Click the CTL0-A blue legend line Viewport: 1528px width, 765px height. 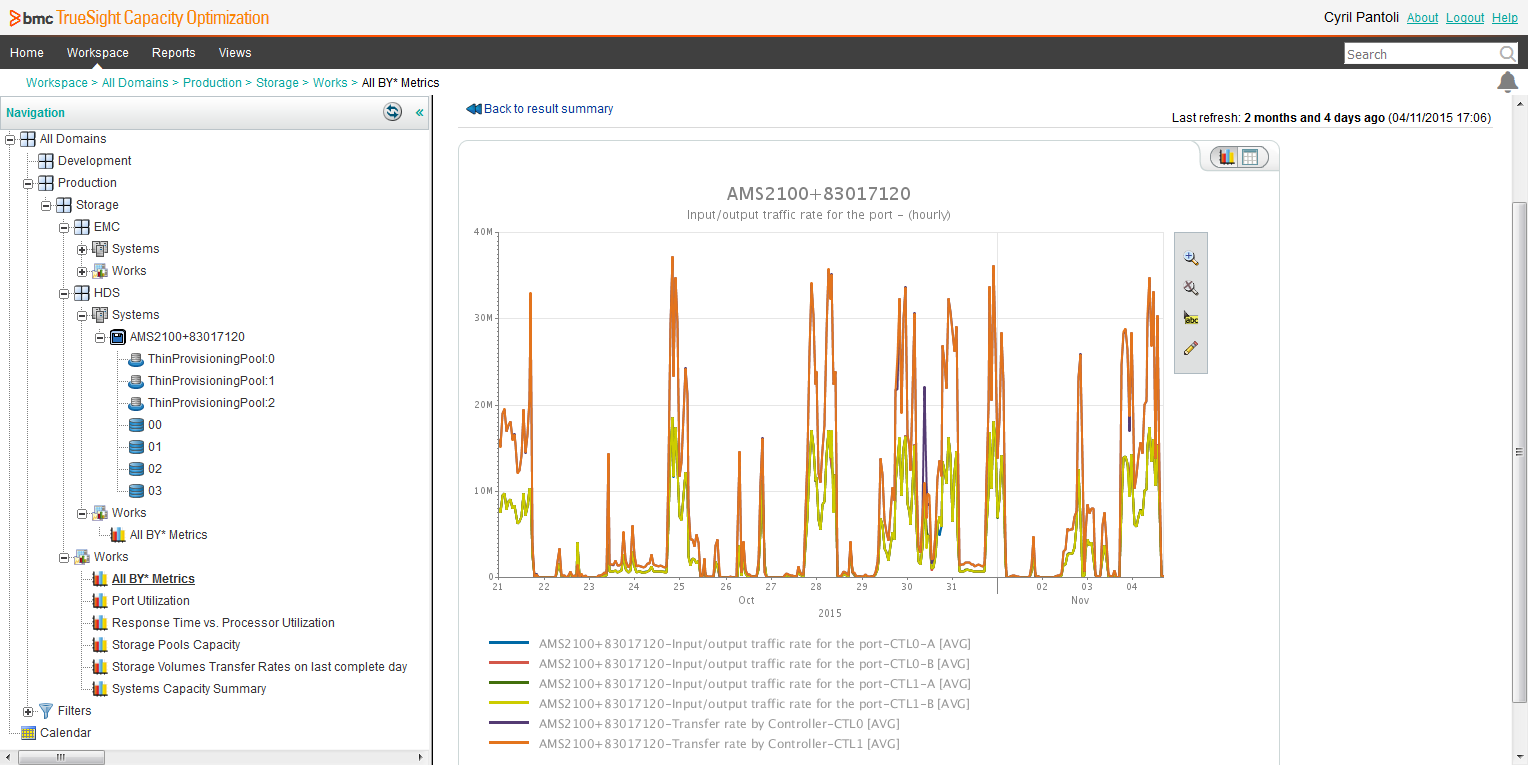[508, 644]
